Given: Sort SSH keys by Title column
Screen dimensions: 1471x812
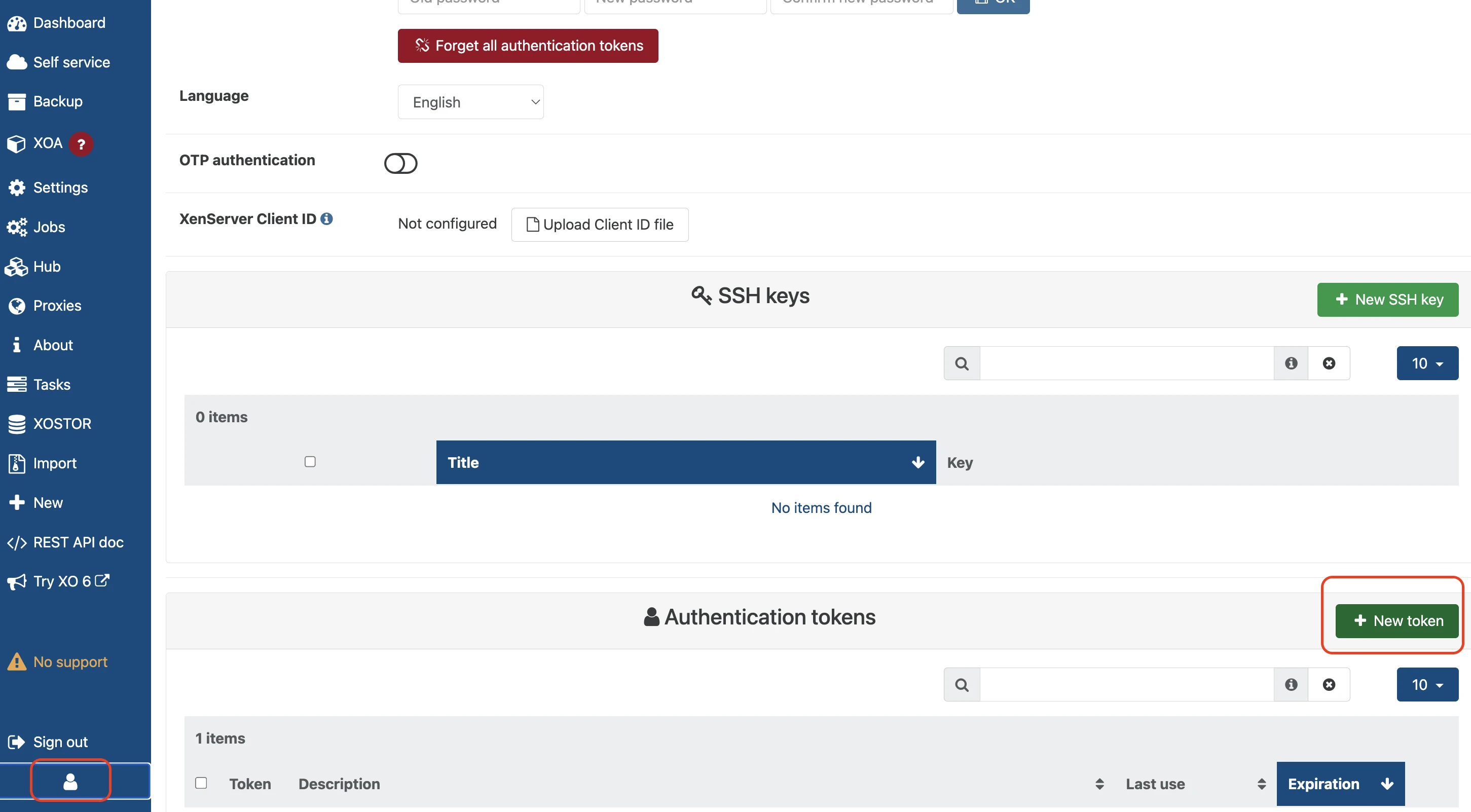Looking at the screenshot, I should click(686, 463).
